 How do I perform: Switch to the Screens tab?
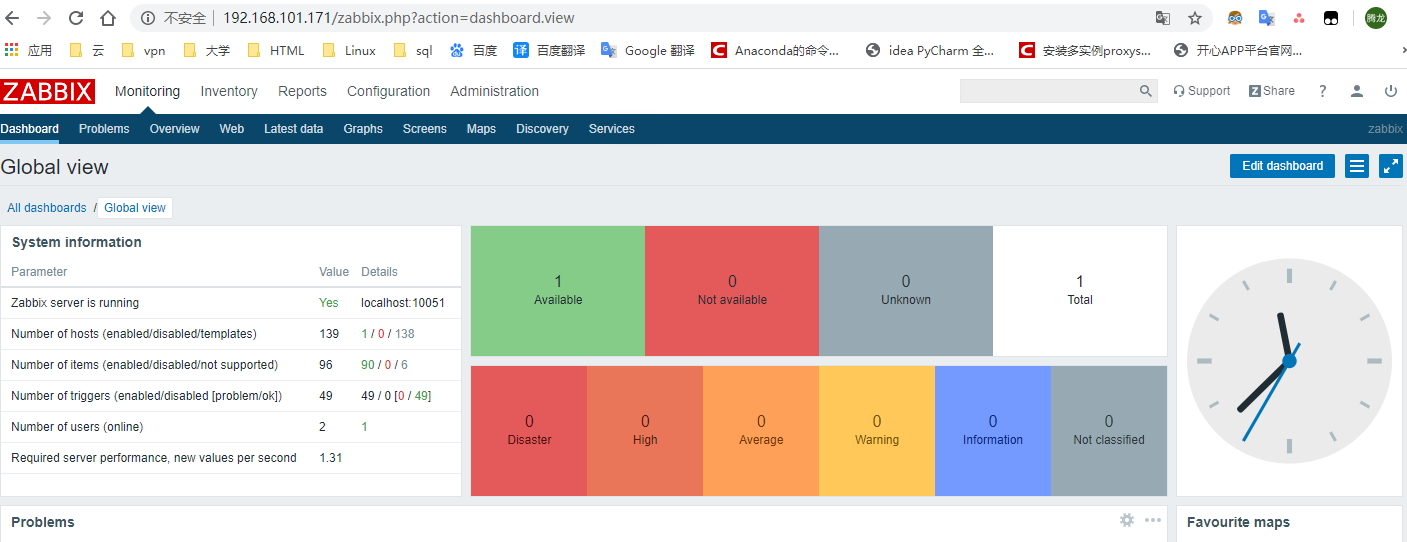tap(425, 129)
